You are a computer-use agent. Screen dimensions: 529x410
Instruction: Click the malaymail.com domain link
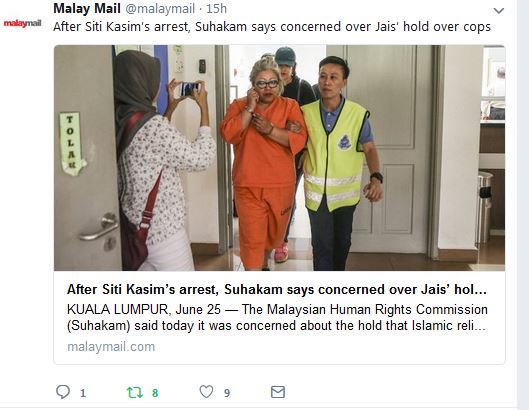click(x=111, y=347)
